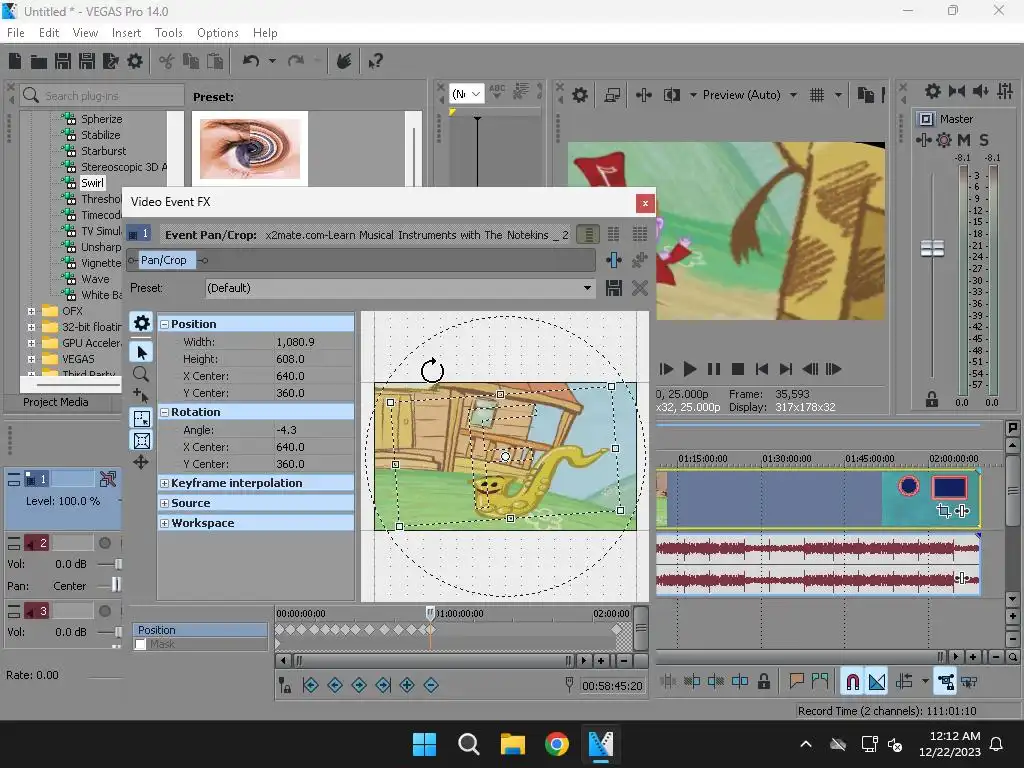Go to previous keyframe

tap(335, 685)
